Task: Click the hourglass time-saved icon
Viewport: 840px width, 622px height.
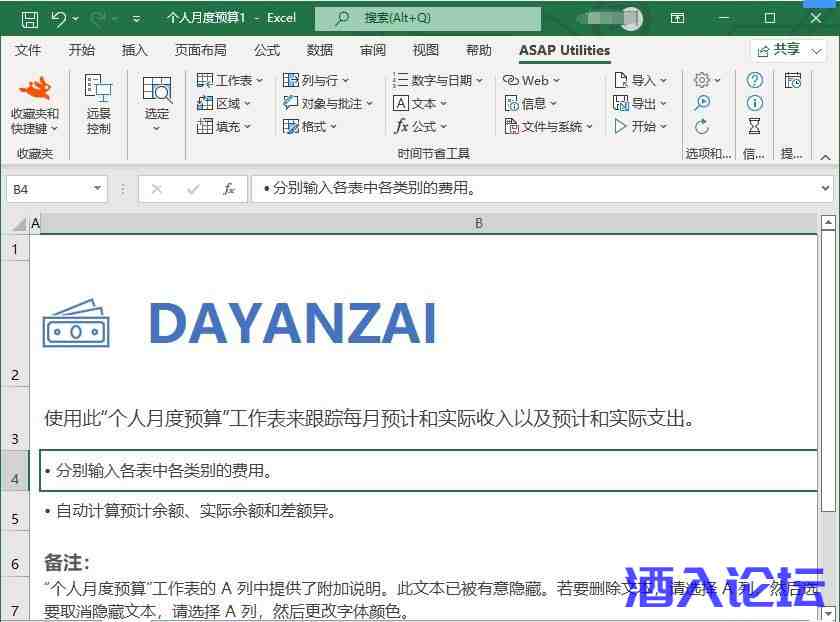Action: click(755, 126)
